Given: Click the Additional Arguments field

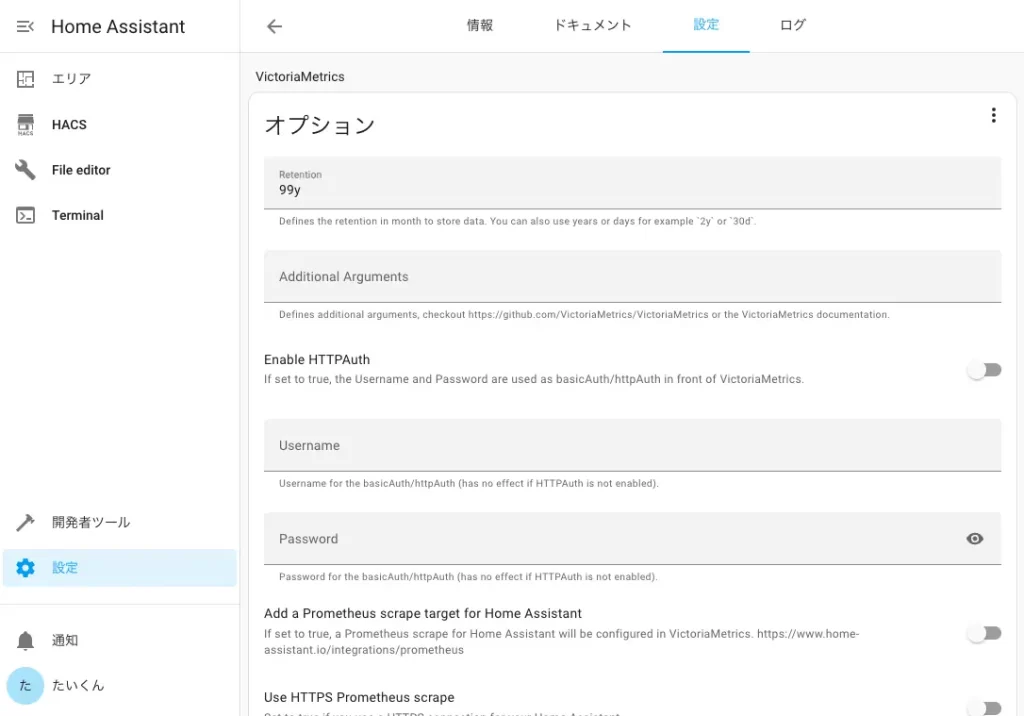Looking at the screenshot, I should click(632, 276).
